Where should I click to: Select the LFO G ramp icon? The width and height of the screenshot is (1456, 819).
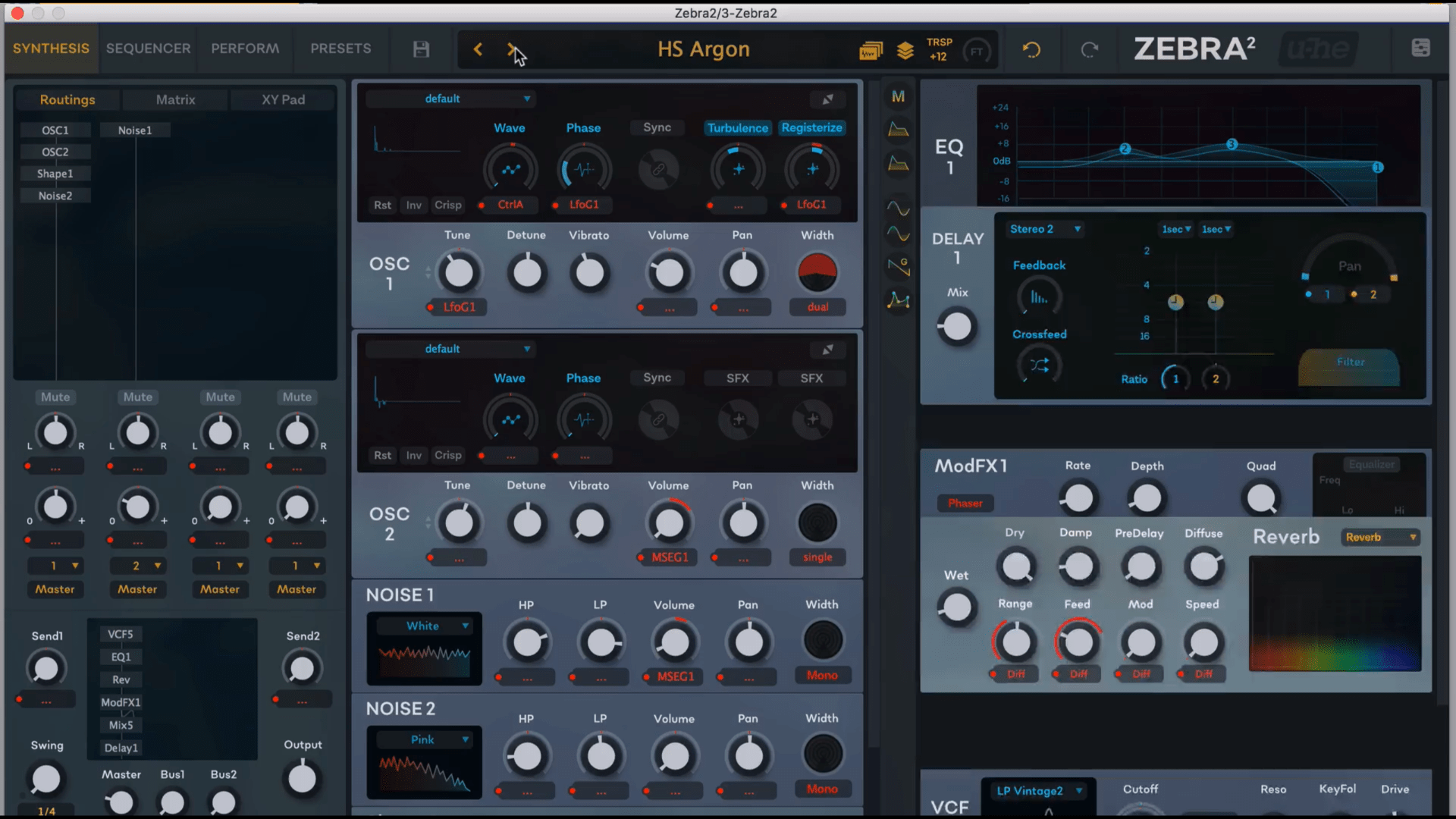tap(898, 266)
